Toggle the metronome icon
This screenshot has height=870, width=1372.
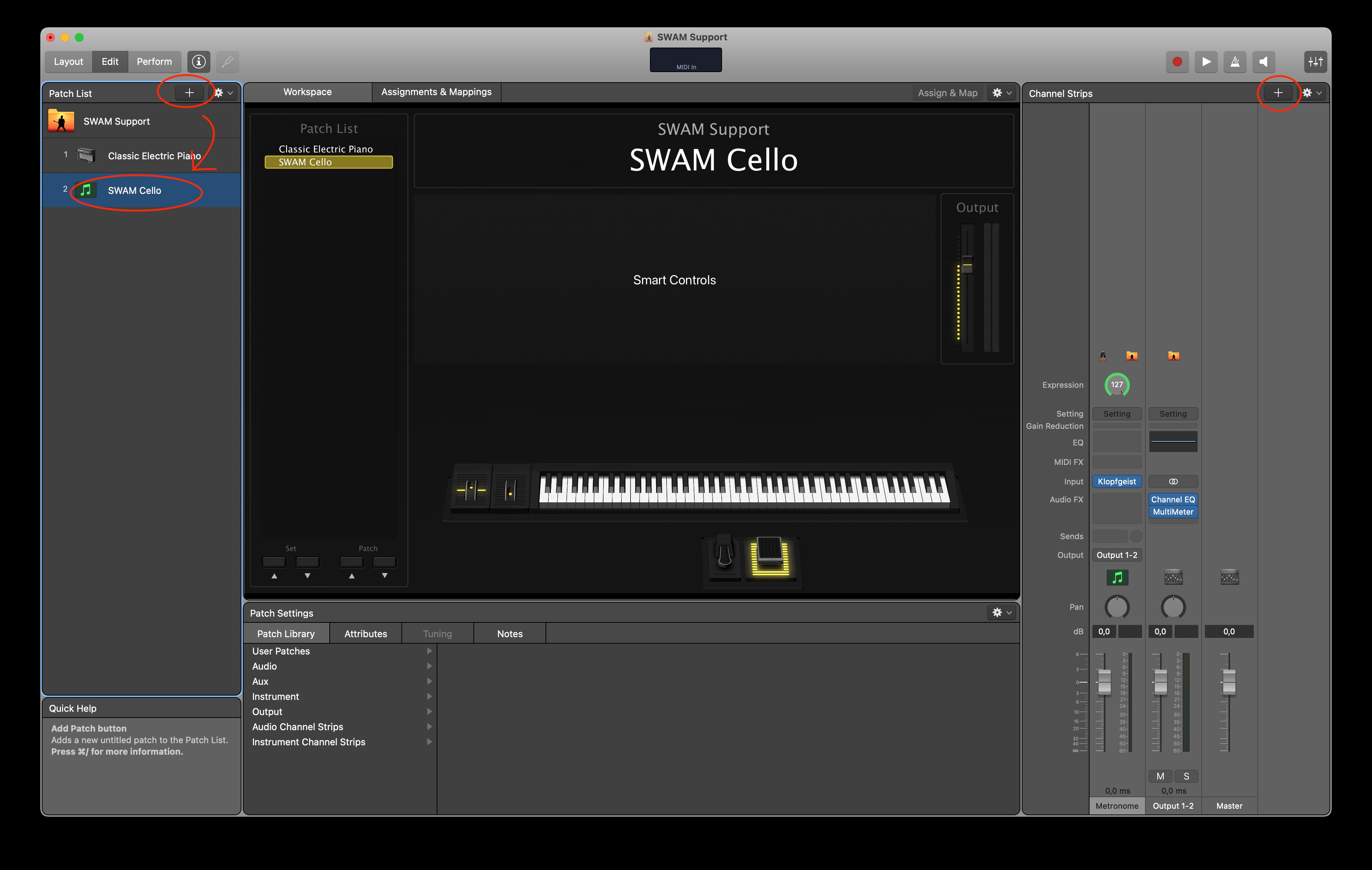[1235, 62]
